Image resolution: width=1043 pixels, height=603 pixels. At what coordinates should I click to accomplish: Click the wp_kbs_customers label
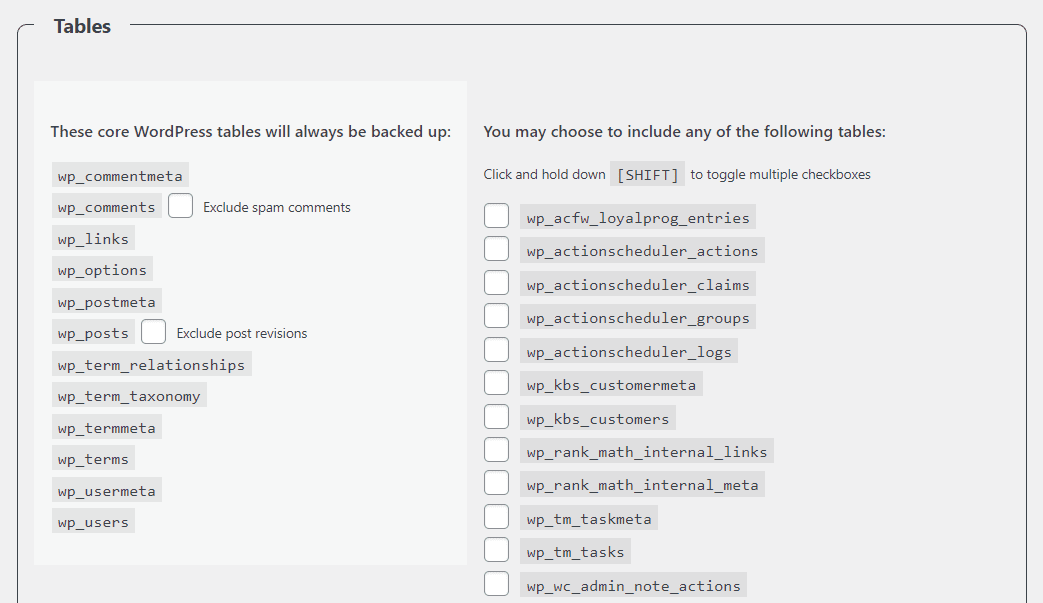598,419
